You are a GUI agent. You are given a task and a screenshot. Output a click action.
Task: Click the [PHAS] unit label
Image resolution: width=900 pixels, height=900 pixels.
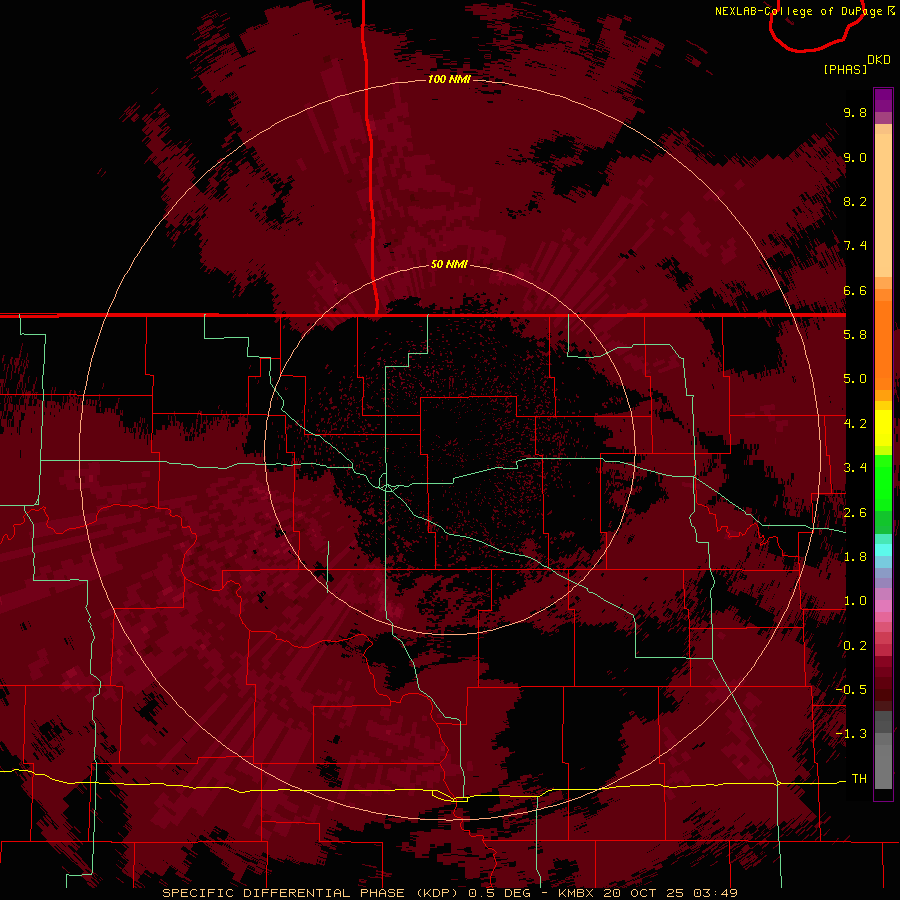(845, 70)
